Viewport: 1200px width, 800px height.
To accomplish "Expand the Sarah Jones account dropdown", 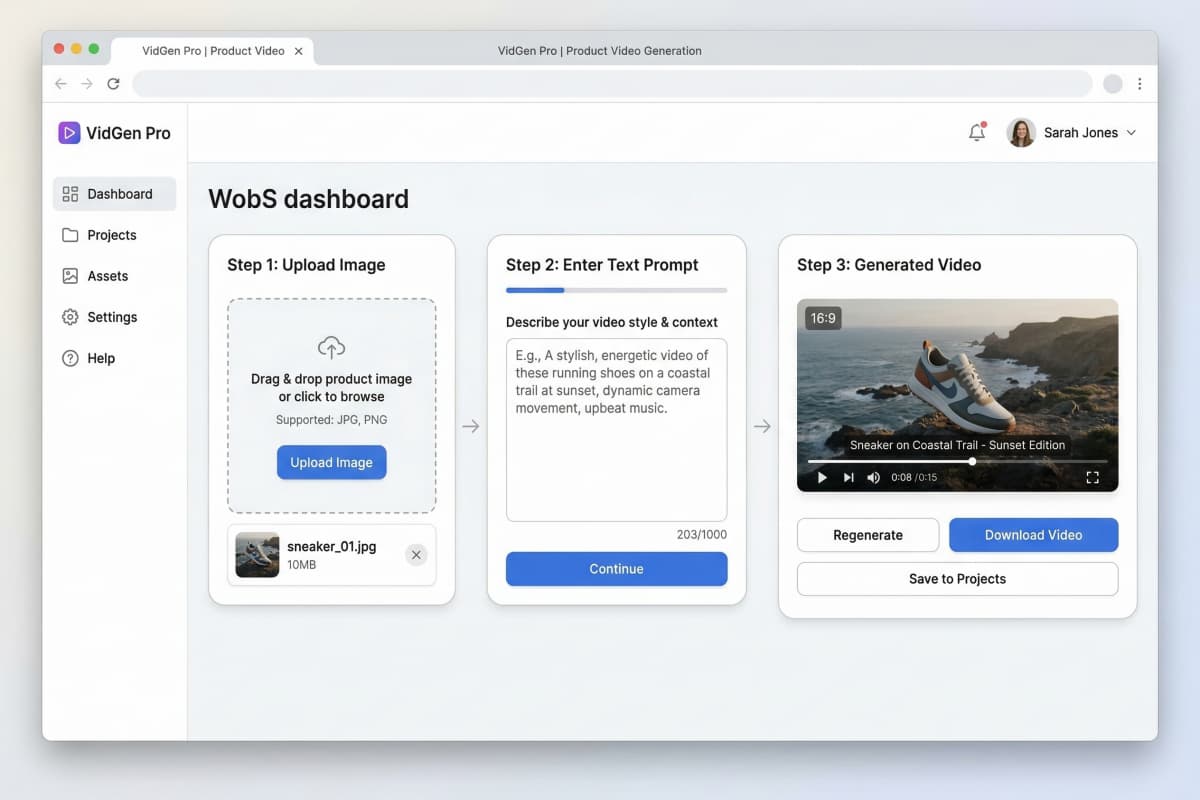I will 1131,133.
